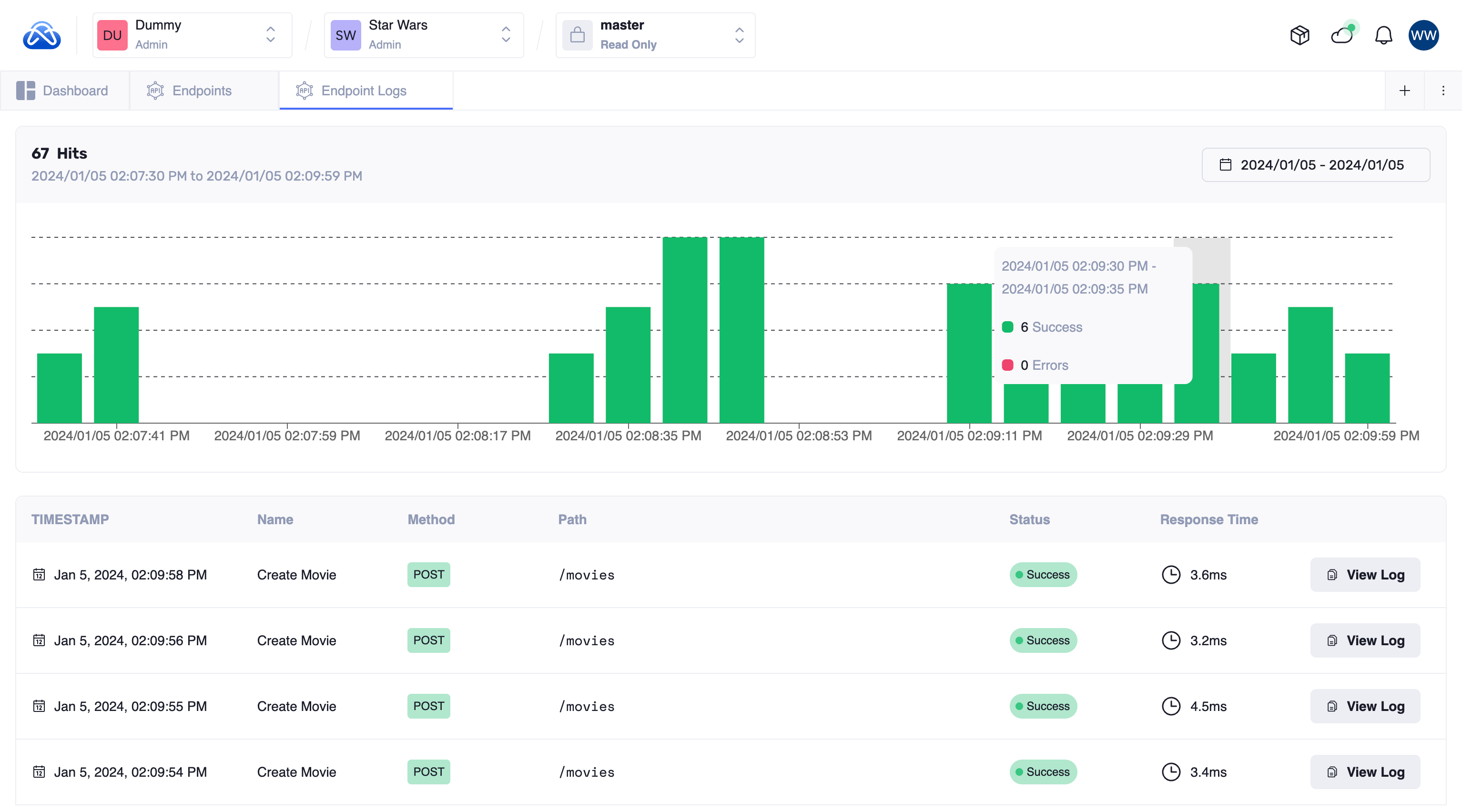Click the plus icon to add a tab
The width and height of the screenshot is (1462, 812).
pyautogui.click(x=1405, y=91)
